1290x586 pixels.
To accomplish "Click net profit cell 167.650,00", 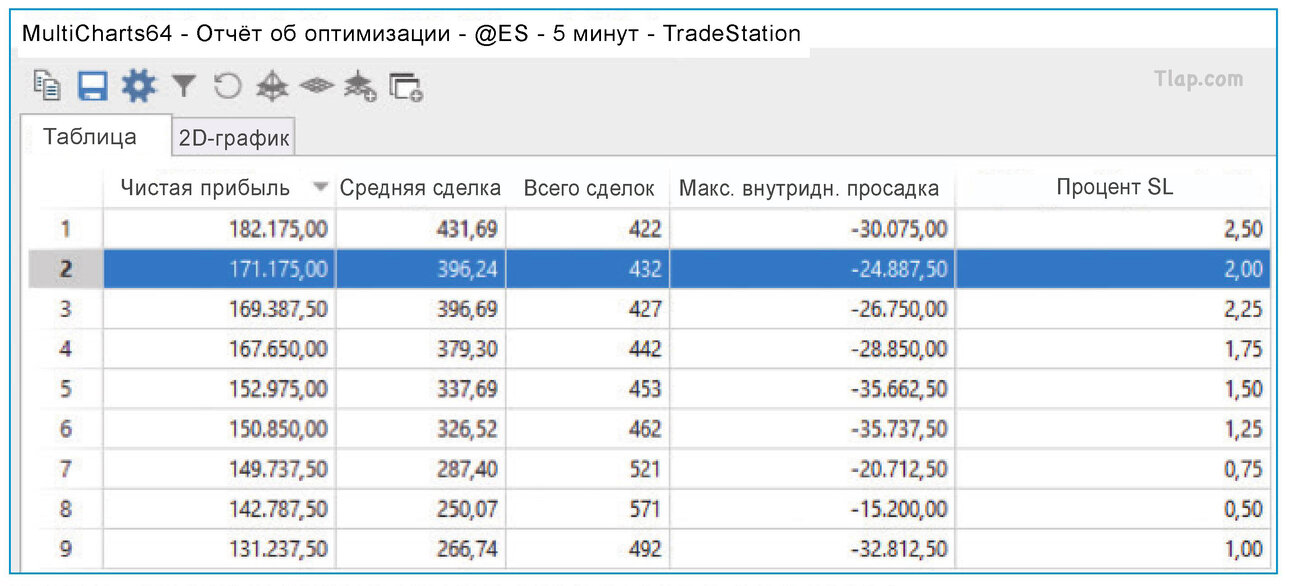I will pos(219,349).
